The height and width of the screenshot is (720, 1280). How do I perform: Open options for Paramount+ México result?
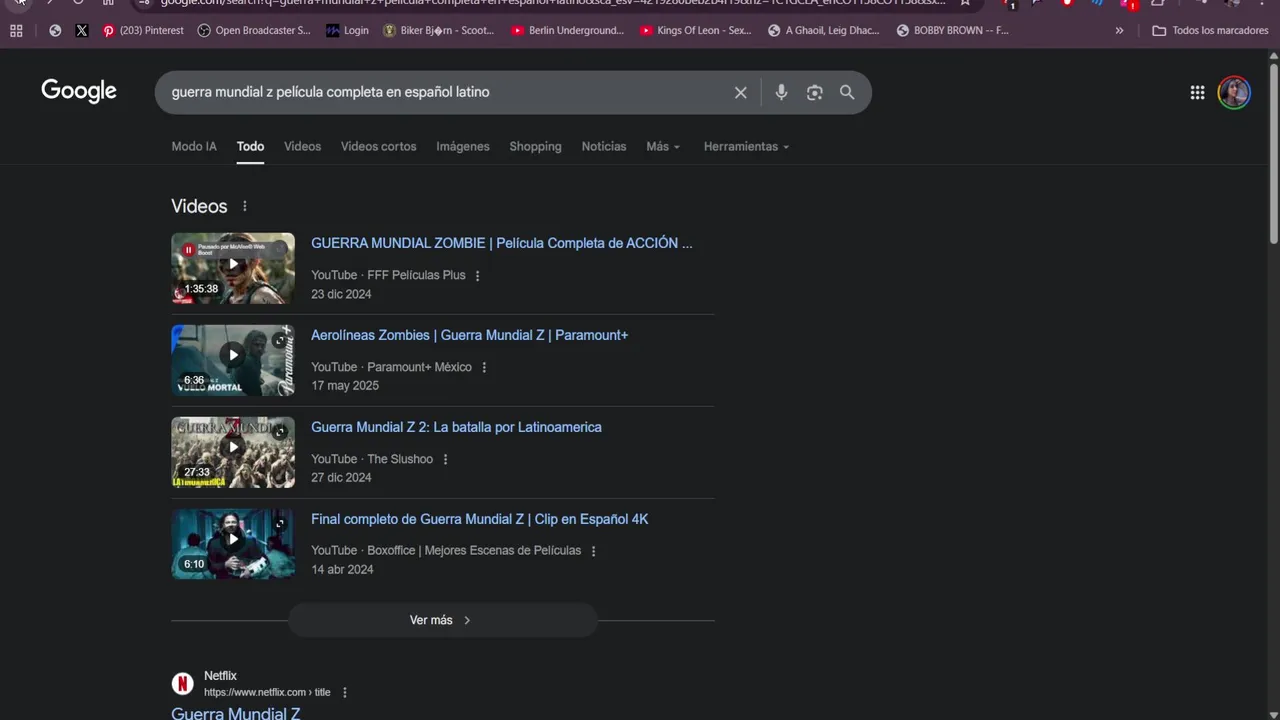(x=484, y=368)
